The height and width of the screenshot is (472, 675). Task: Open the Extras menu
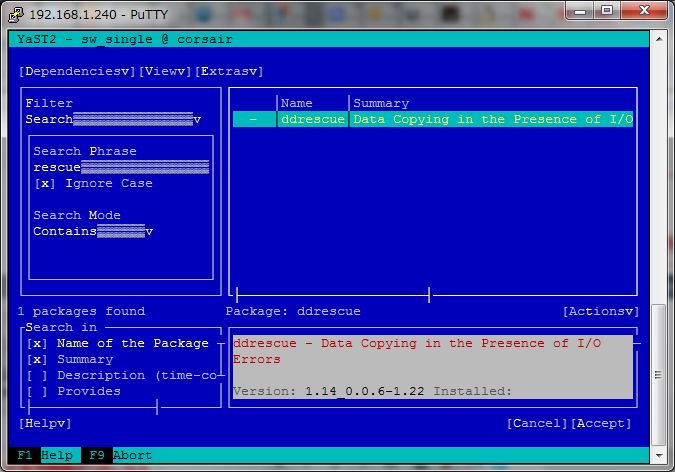point(229,71)
